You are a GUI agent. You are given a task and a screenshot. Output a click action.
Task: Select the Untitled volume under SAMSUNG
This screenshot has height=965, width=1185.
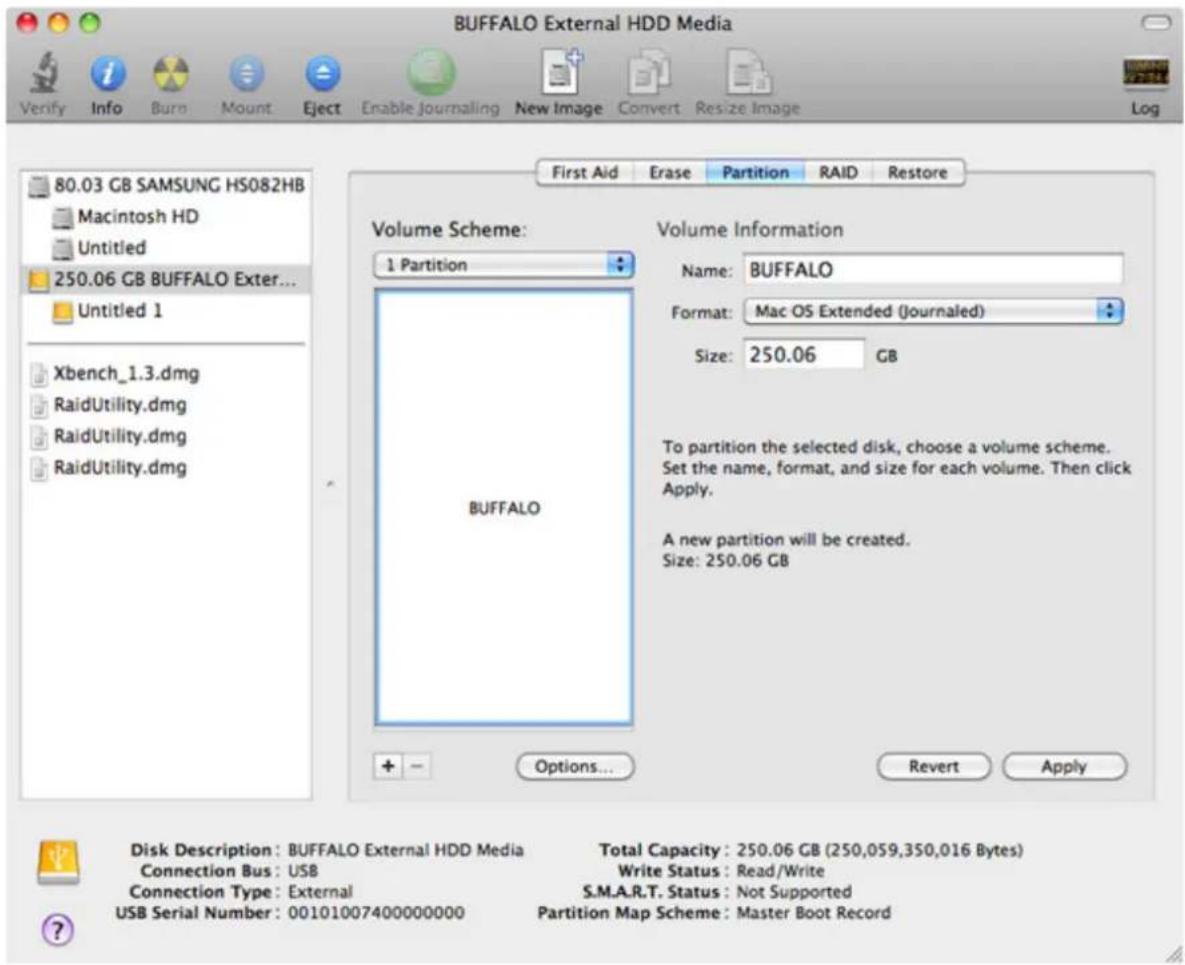click(166, 248)
